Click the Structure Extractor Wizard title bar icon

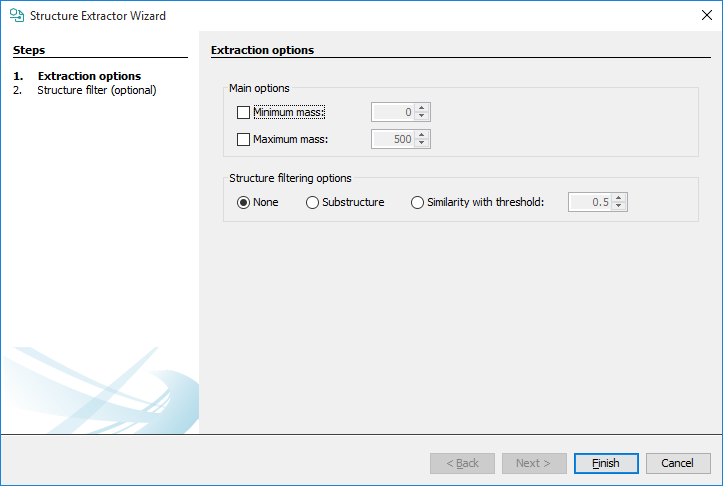pyautogui.click(x=16, y=16)
